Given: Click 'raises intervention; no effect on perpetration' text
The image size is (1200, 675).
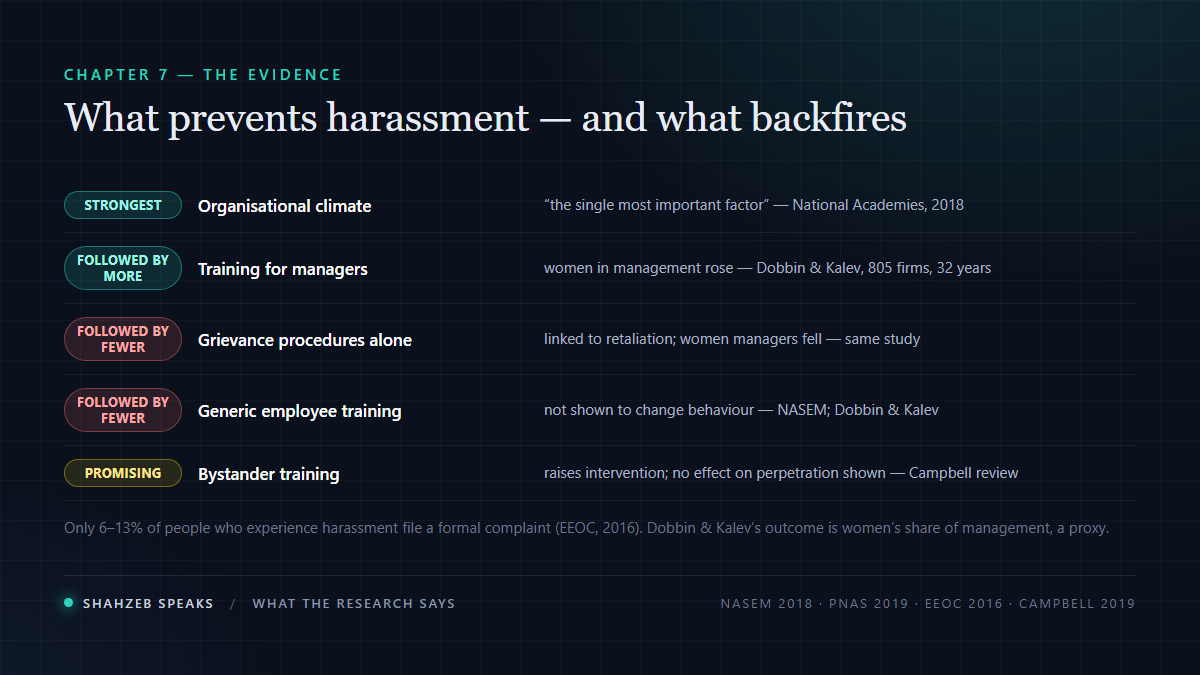Looking at the screenshot, I should tap(781, 473).
